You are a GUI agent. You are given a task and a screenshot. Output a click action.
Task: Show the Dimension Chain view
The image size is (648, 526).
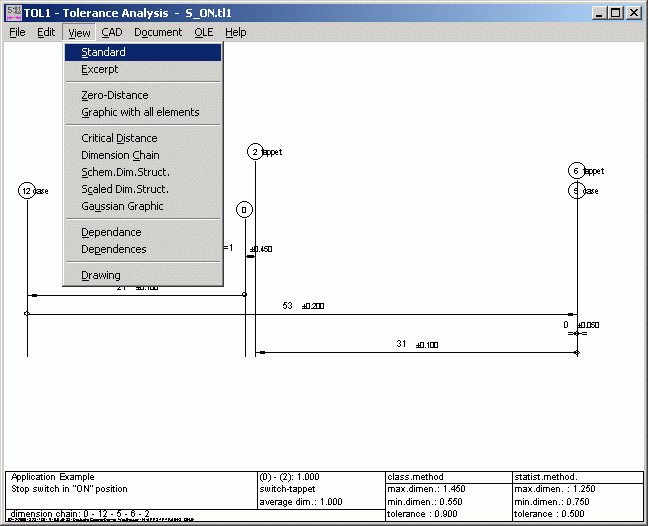[x=120, y=155]
